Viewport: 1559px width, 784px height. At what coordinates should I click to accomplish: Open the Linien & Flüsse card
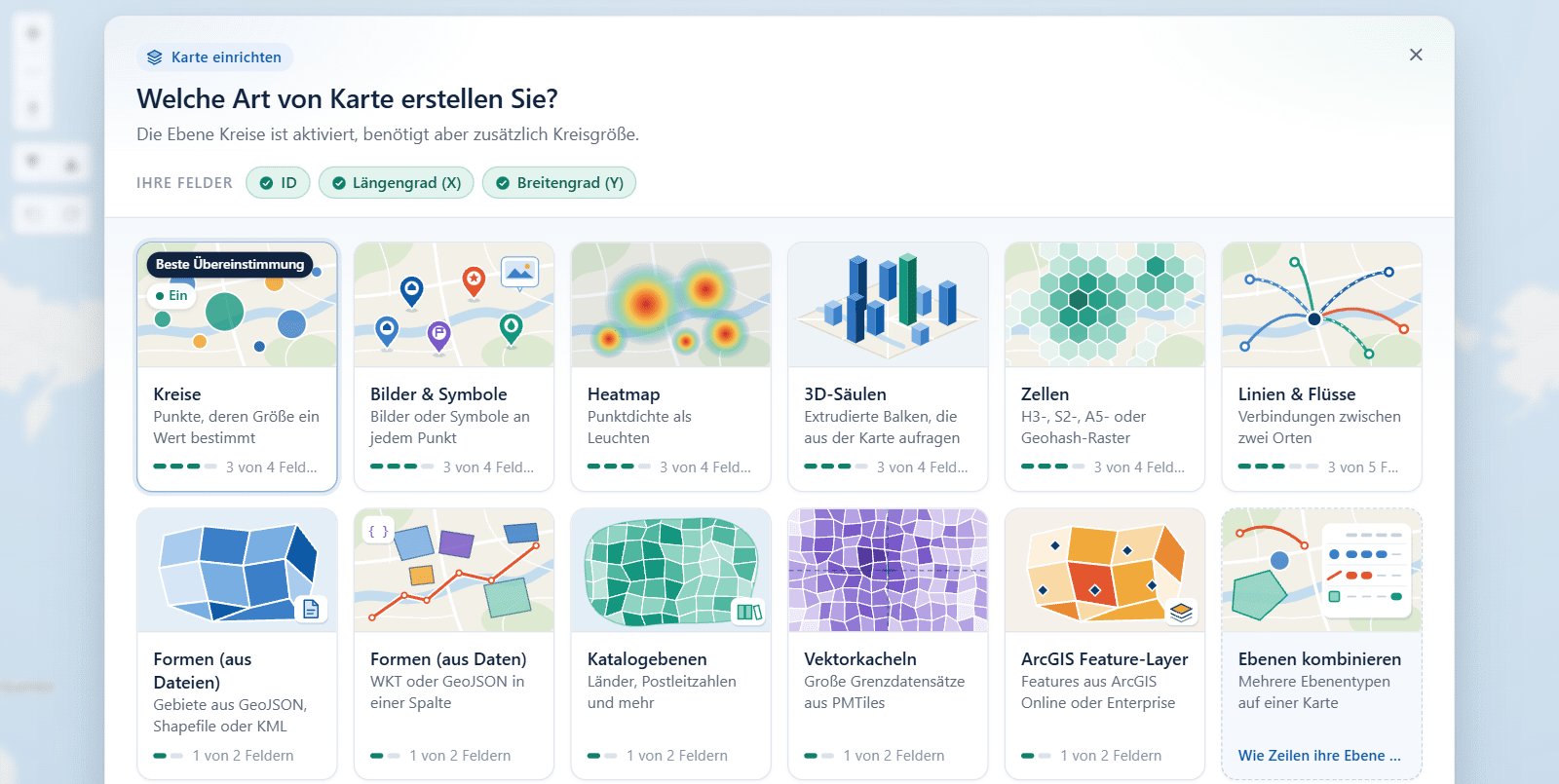pyautogui.click(x=1322, y=366)
